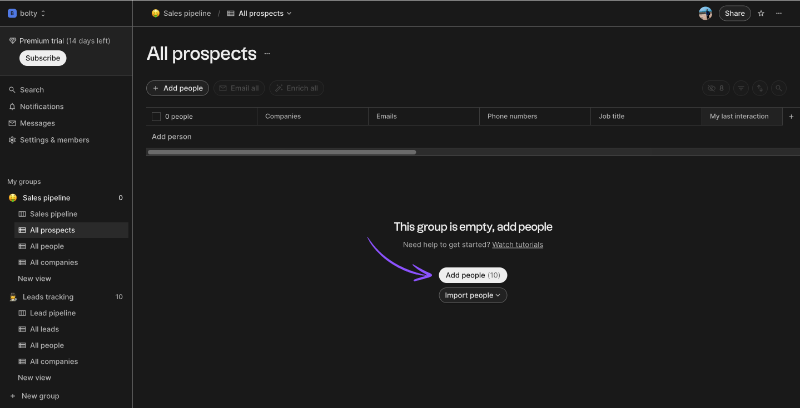Viewport: 800px width, 408px height.
Task: Add a column with the plus icon
Action: click(x=791, y=117)
